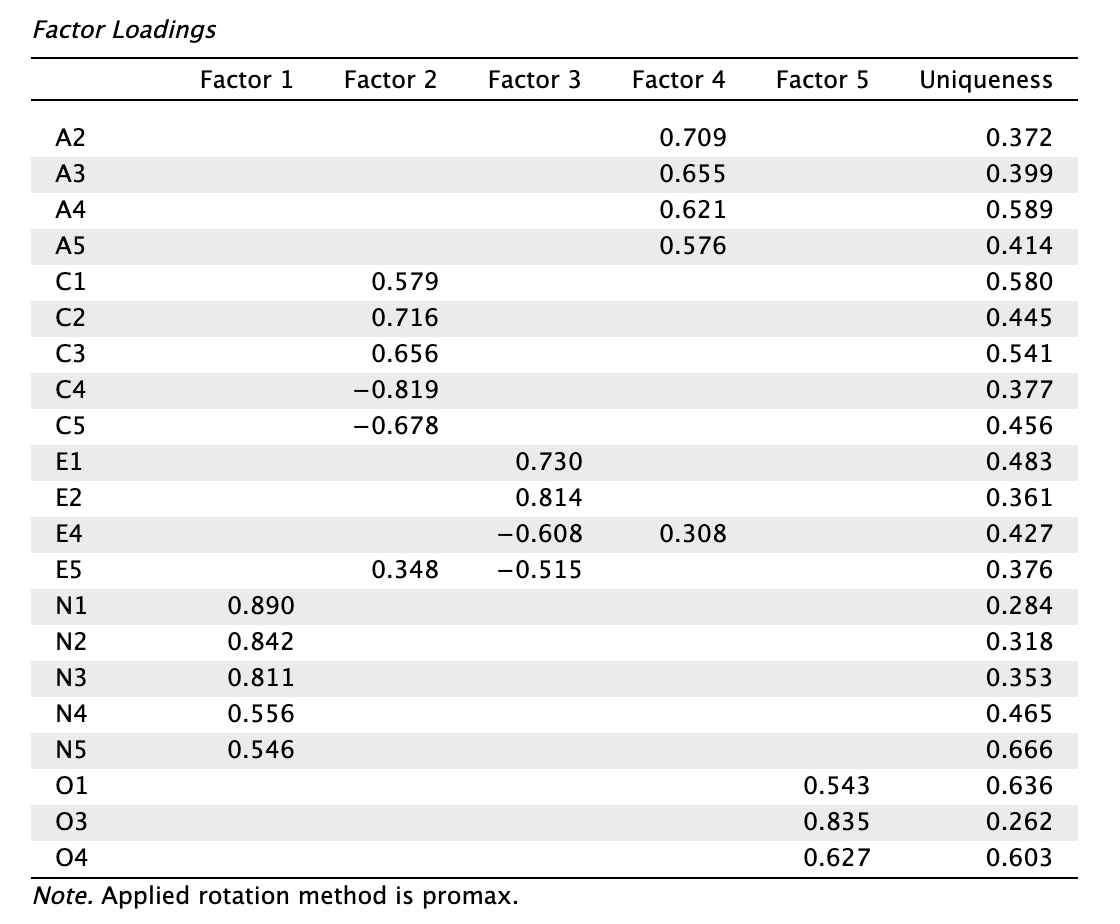This screenshot has height=924, width=1120.
Task: Click the E4 cross-loading 0.308
Action: pos(692,533)
